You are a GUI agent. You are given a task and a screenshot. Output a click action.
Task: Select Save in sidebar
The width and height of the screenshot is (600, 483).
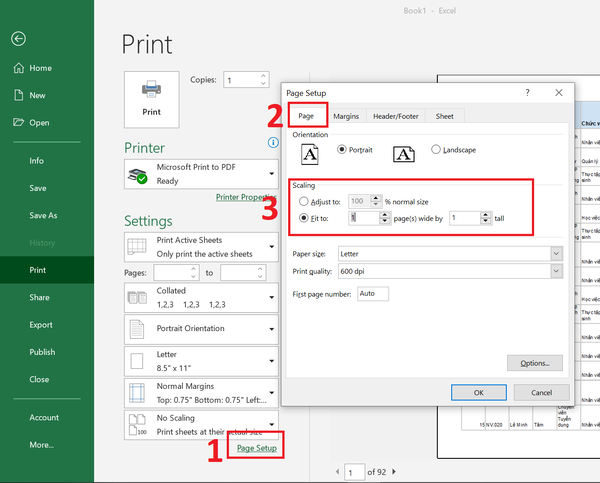tap(38, 188)
